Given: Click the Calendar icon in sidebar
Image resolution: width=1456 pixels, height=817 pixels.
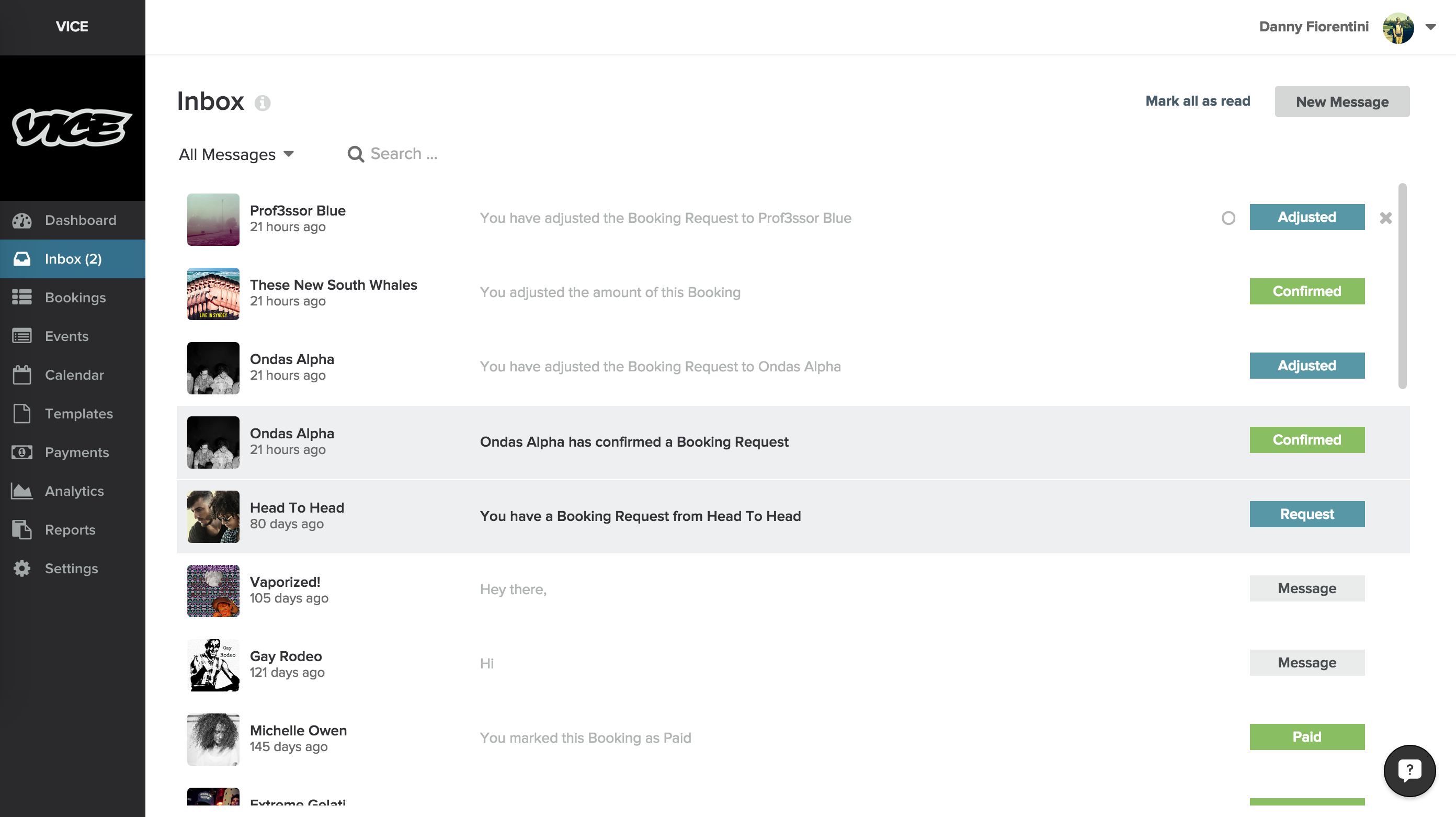Looking at the screenshot, I should tap(22, 375).
